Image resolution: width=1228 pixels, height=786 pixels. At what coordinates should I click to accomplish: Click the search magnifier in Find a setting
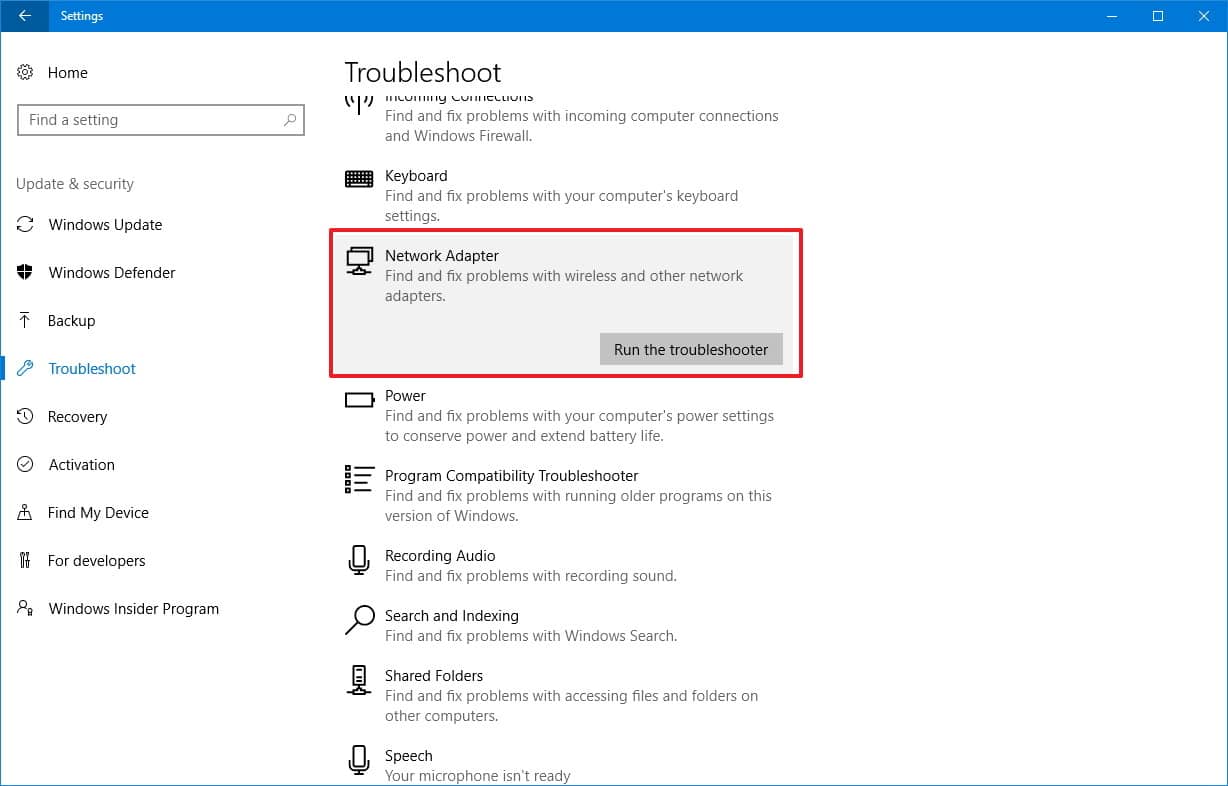coord(290,120)
